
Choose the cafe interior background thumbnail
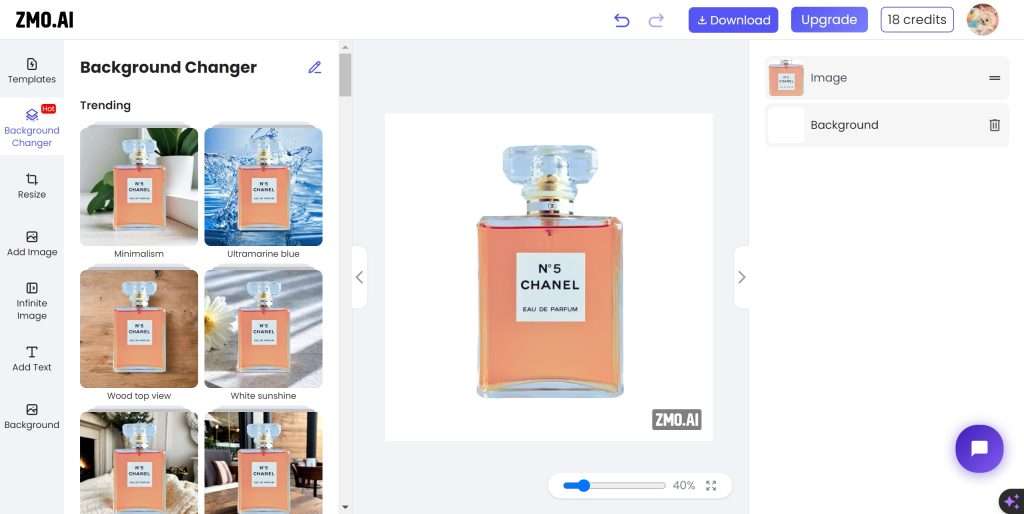(x=263, y=462)
